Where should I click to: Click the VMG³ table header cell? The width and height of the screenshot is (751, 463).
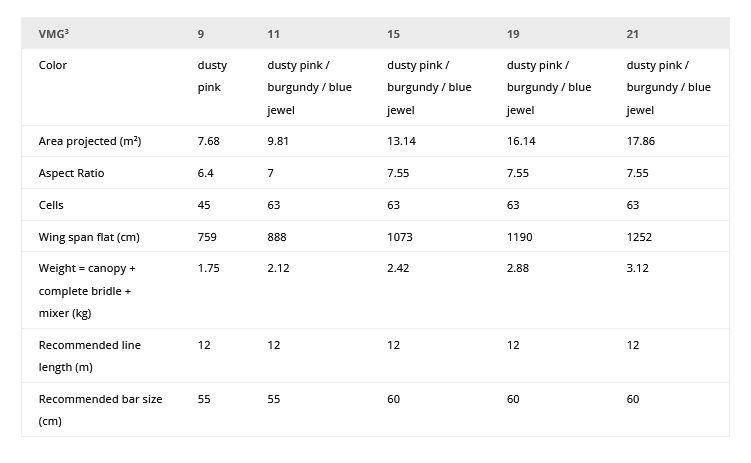[x=54, y=34]
